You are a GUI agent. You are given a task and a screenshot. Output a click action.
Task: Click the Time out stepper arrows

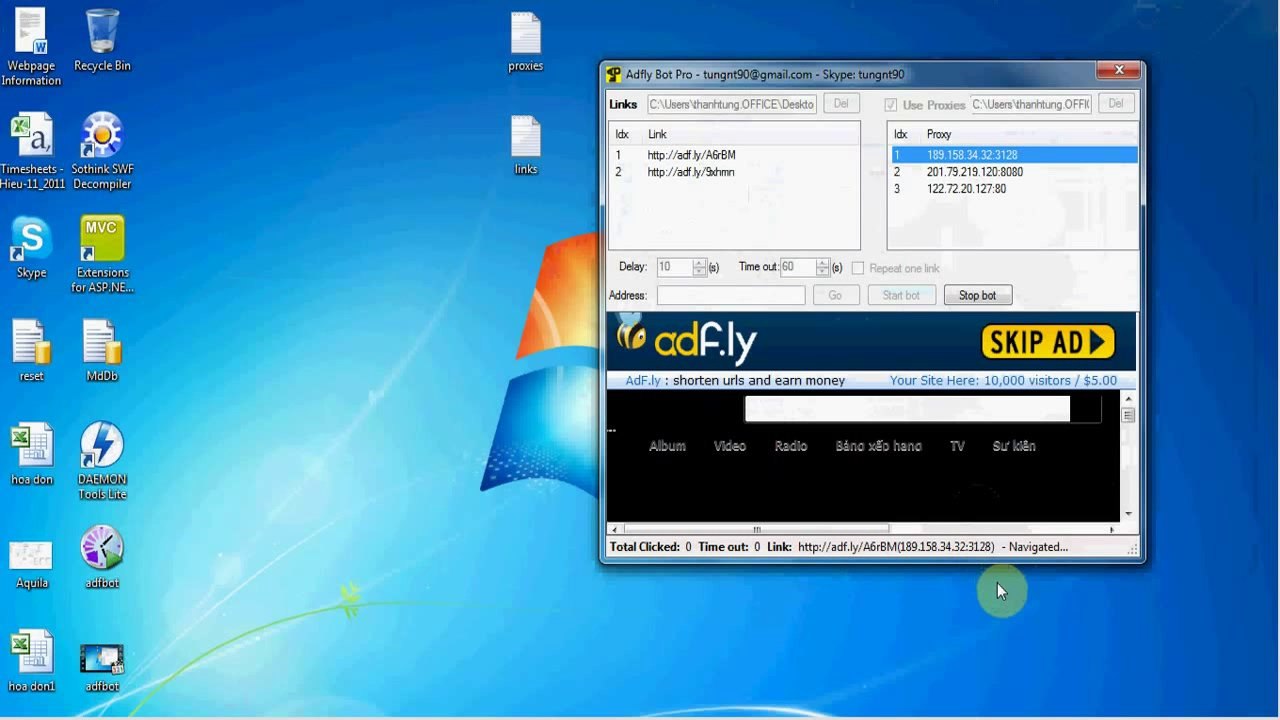click(822, 267)
